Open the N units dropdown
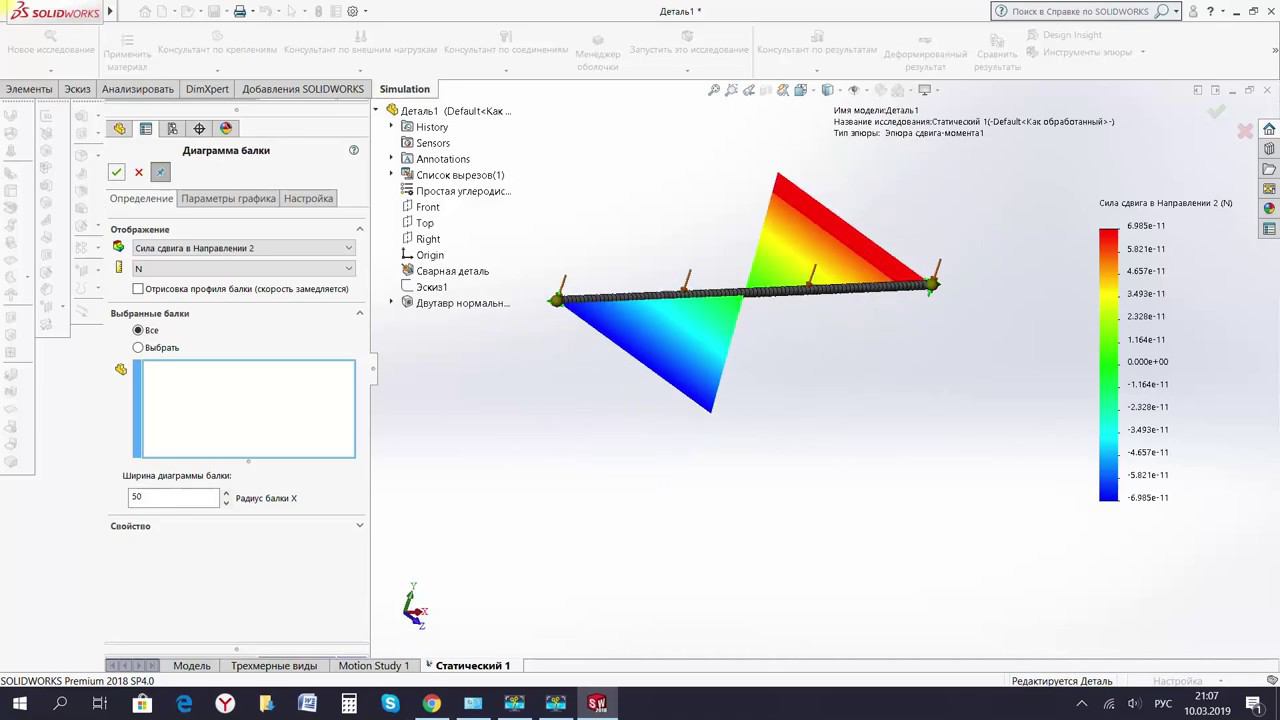 click(244, 268)
